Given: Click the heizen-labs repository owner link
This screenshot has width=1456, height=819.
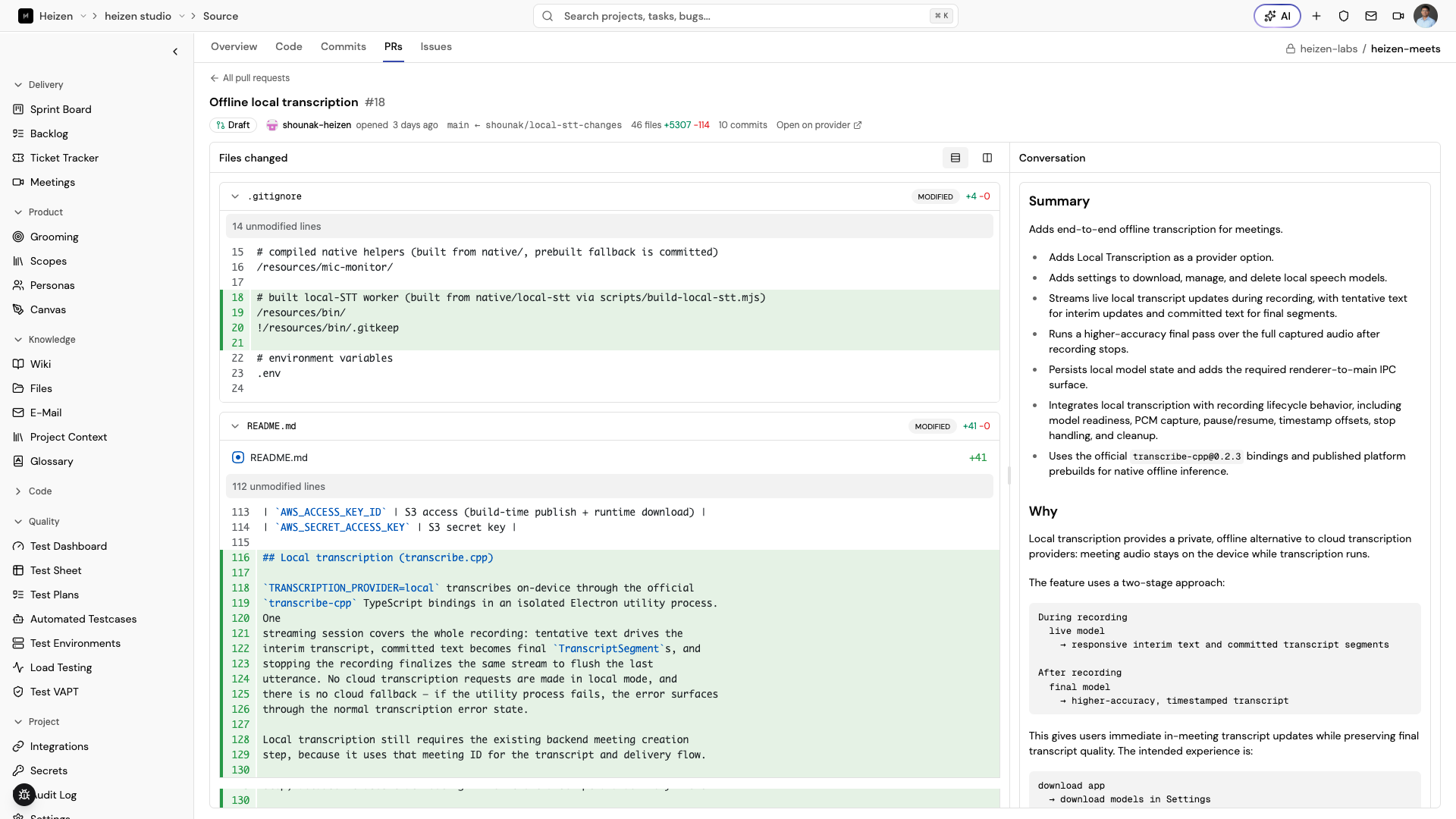Looking at the screenshot, I should pos(1328,49).
